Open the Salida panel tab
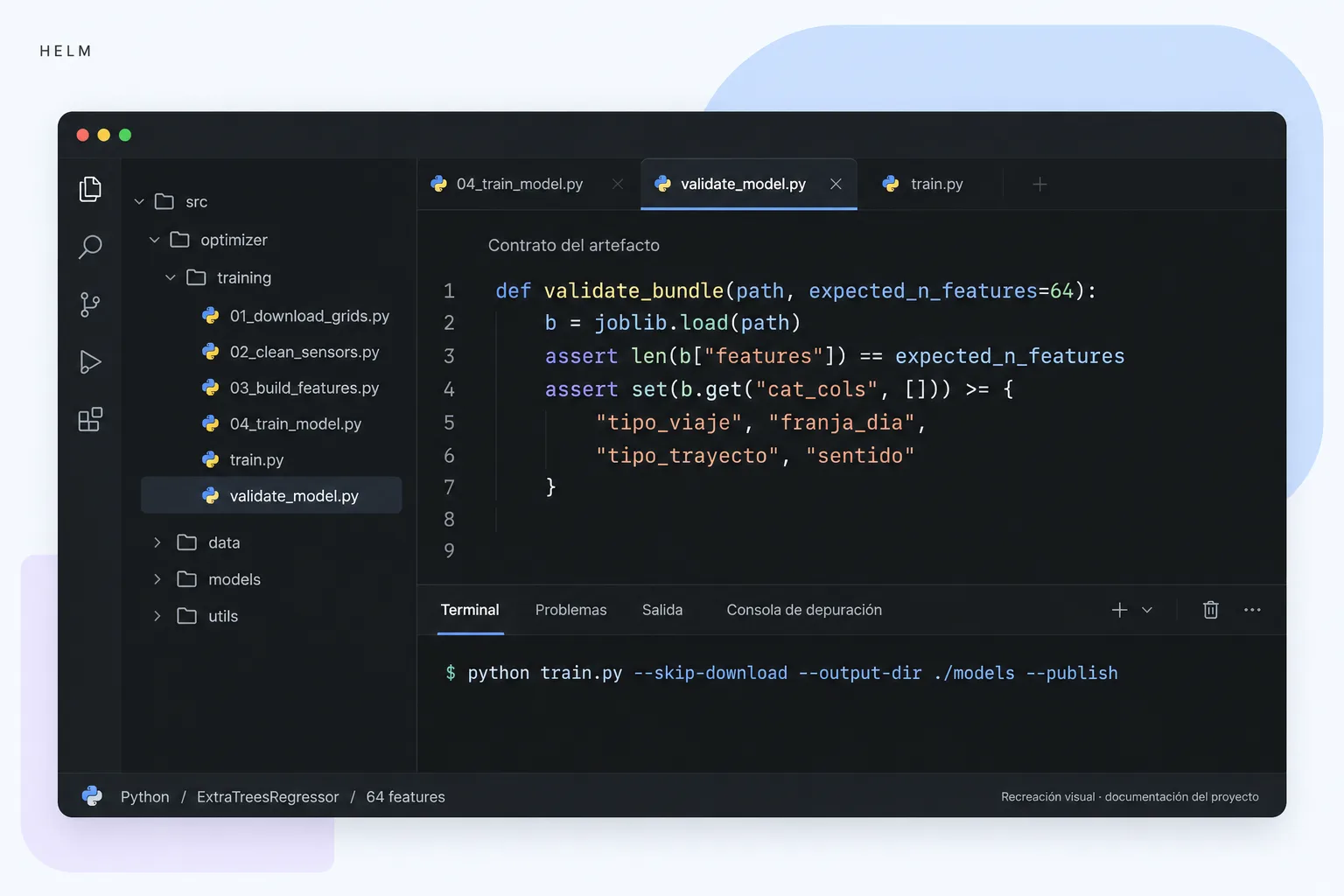The width and height of the screenshot is (1344, 896). (x=662, y=610)
